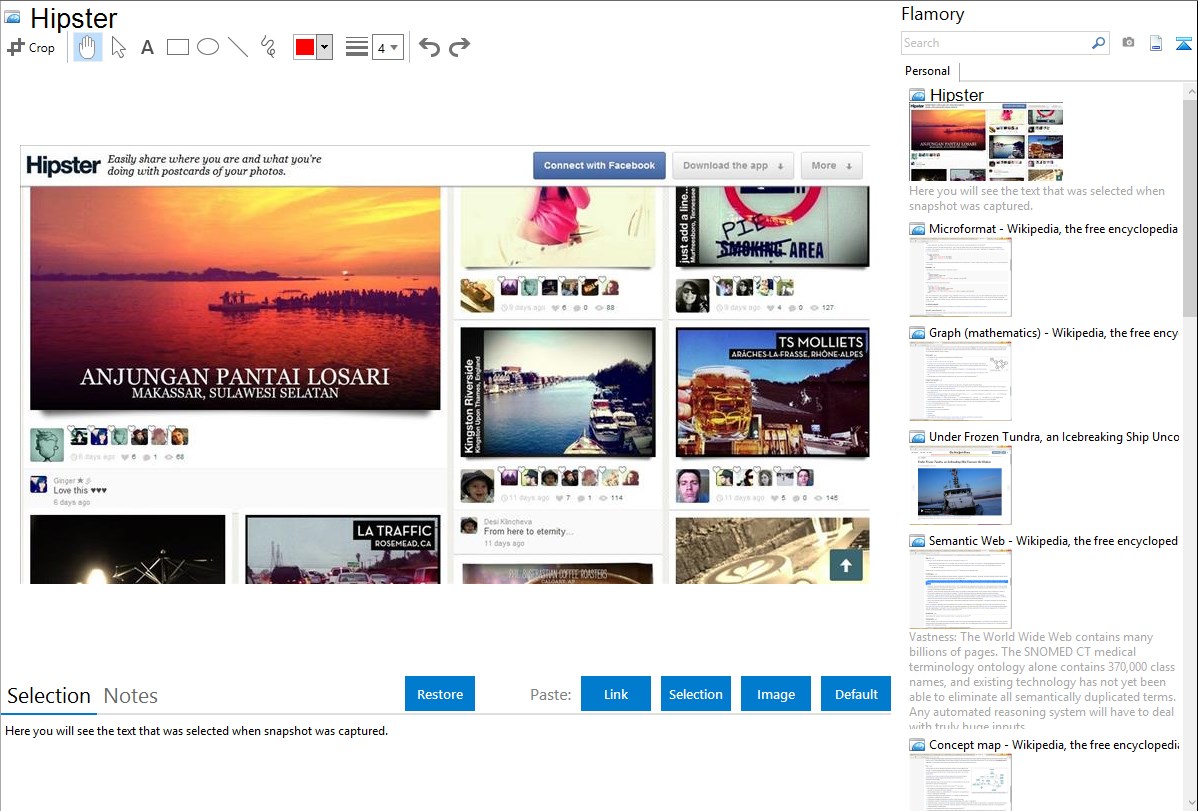Select the Concept map snapshot title

pos(1054,745)
